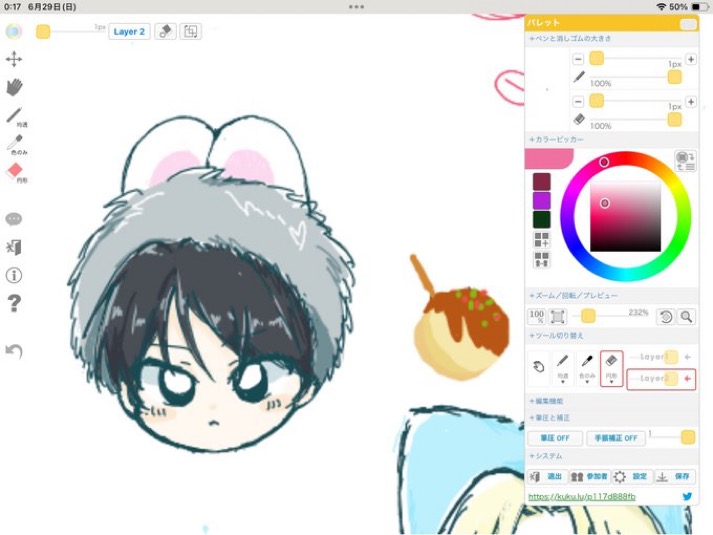713x535 pixels.
Task: Click the palette share grid icon
Action: [x=542, y=260]
